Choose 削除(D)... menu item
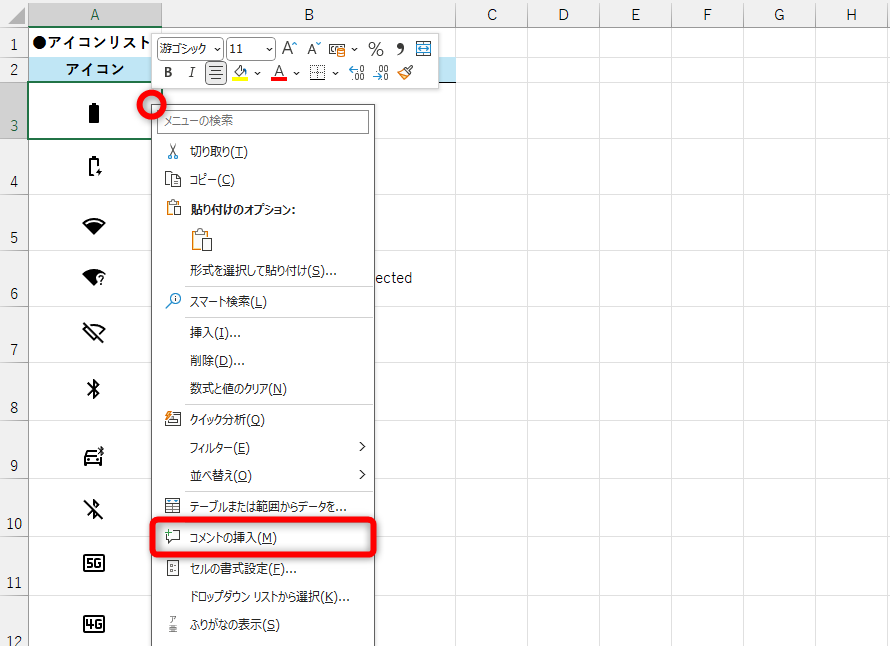Screen dimensions: 890x646 tap(263, 360)
